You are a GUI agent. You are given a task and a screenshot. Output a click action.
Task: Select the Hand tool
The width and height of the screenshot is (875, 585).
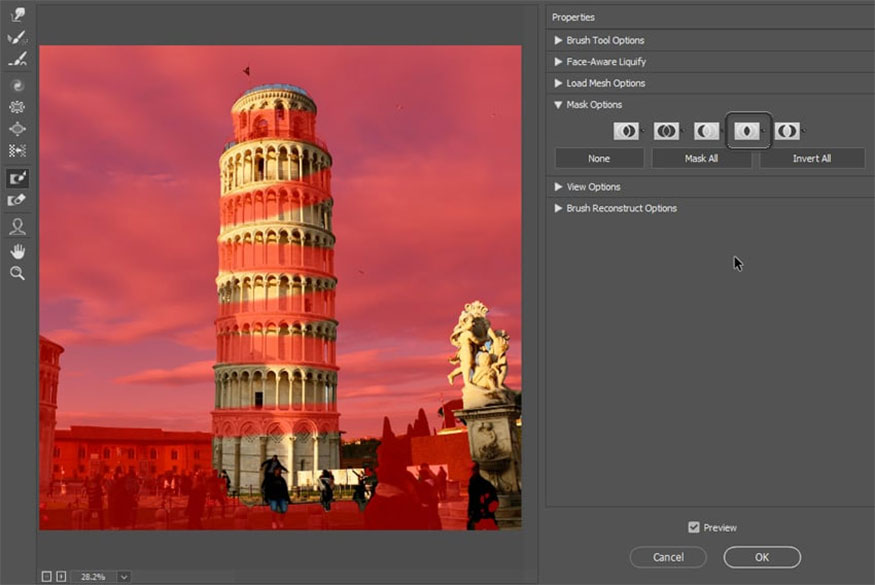(x=17, y=250)
